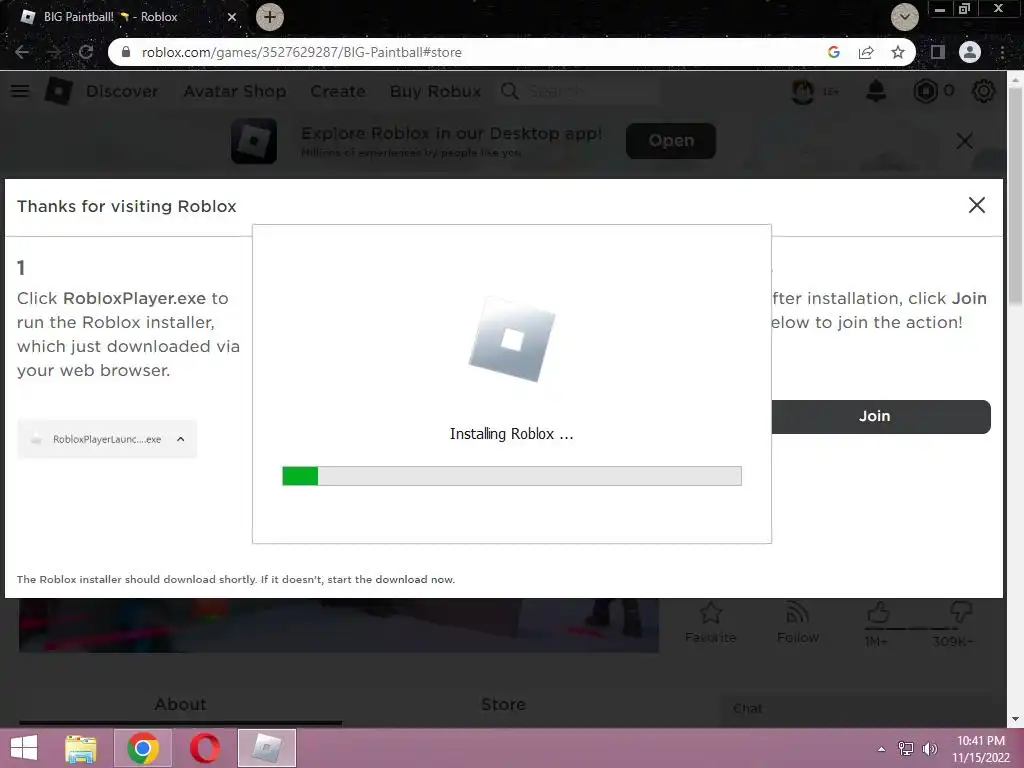Dismiss the Desktop app banner
The image size is (1024, 768).
[x=965, y=140]
